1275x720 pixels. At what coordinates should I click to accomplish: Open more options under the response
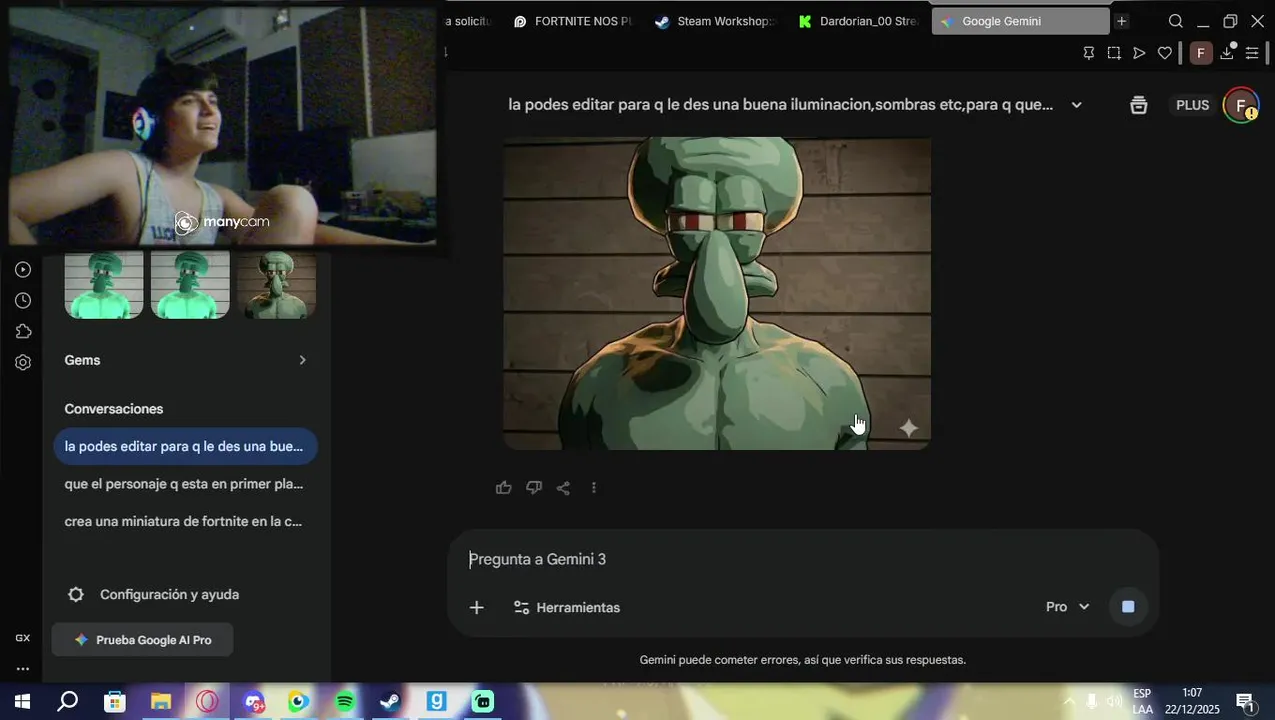coord(594,488)
